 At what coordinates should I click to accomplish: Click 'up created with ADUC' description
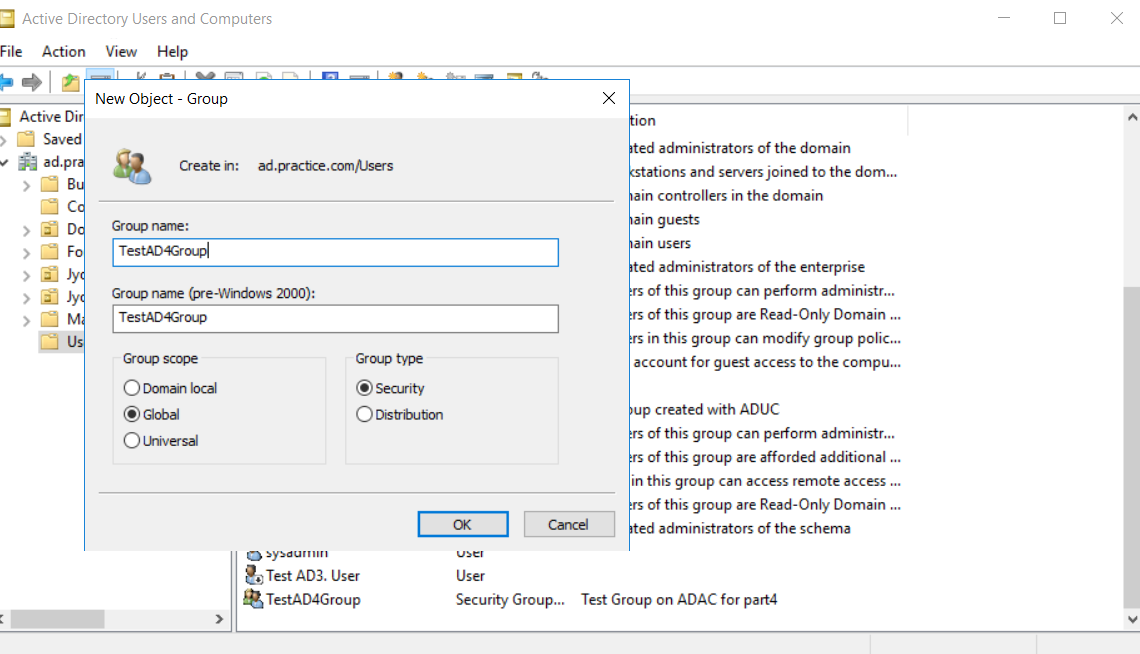coord(705,409)
